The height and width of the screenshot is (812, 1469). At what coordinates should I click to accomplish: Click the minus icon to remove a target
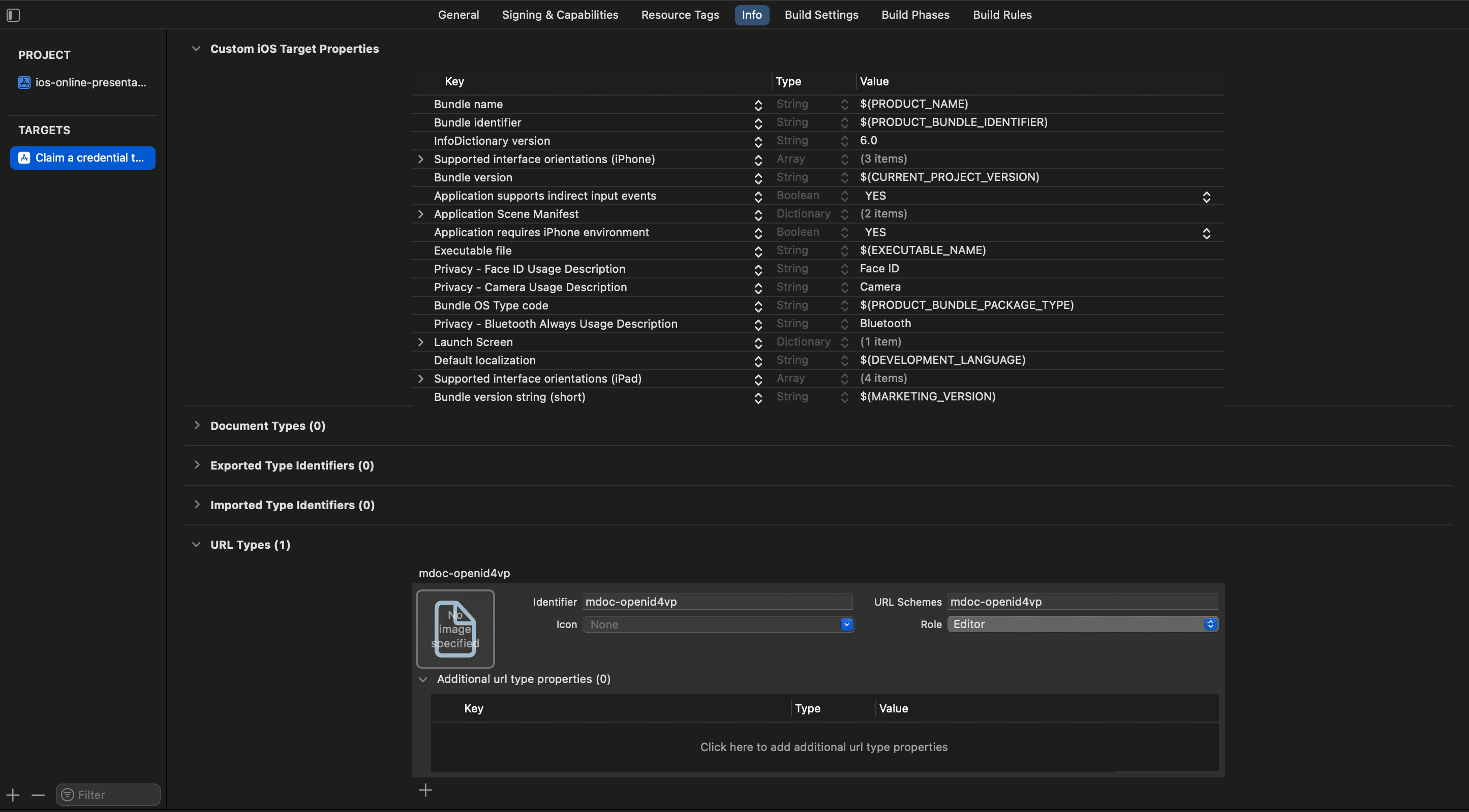(38, 794)
